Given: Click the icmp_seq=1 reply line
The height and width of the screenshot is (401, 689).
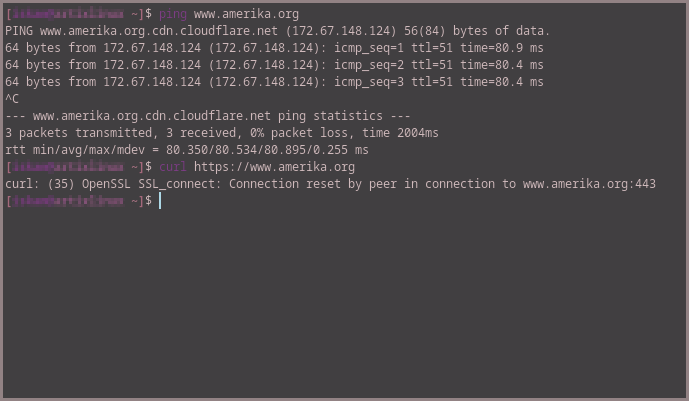Looking at the screenshot, I should [x=274, y=48].
